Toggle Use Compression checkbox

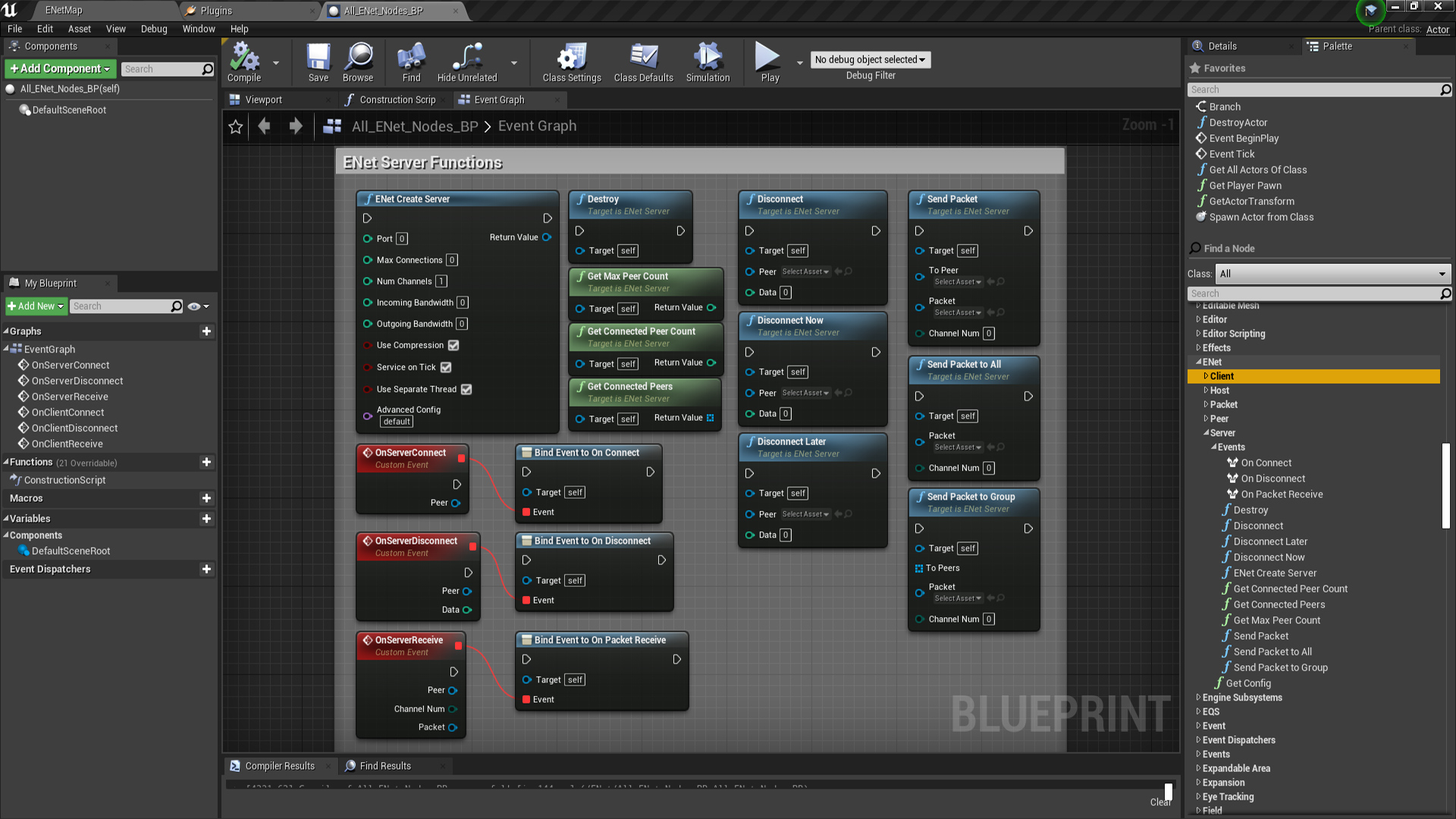(453, 345)
